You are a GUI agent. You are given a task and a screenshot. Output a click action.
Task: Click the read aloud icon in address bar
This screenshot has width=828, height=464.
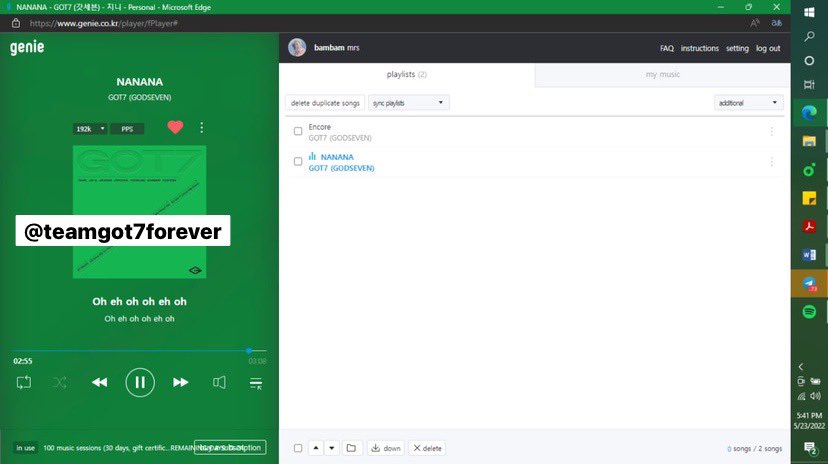pos(755,23)
